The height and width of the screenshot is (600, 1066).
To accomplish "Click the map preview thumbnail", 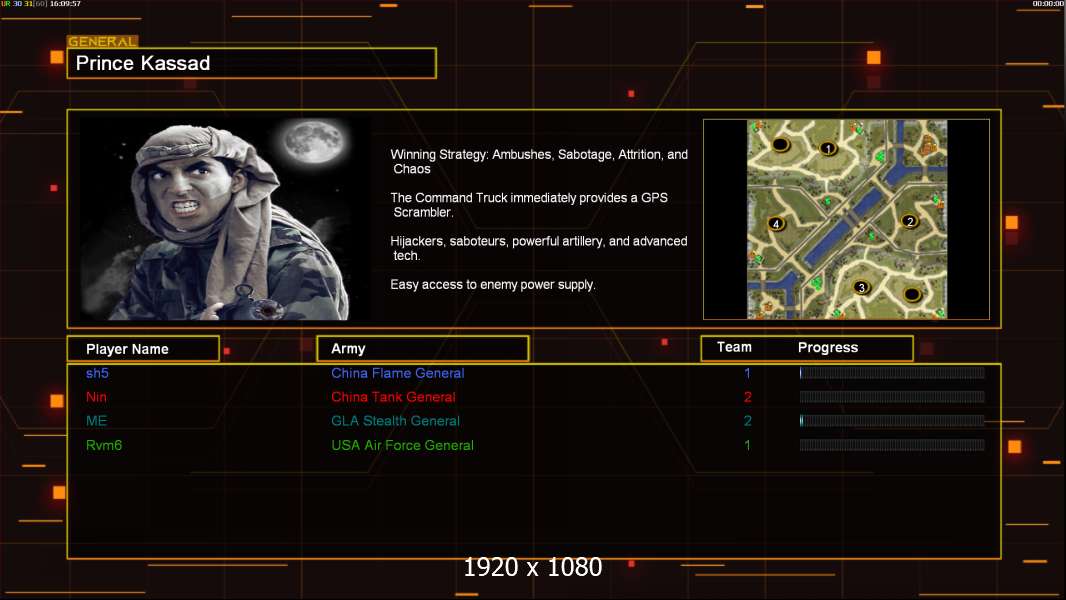I will tap(846, 219).
